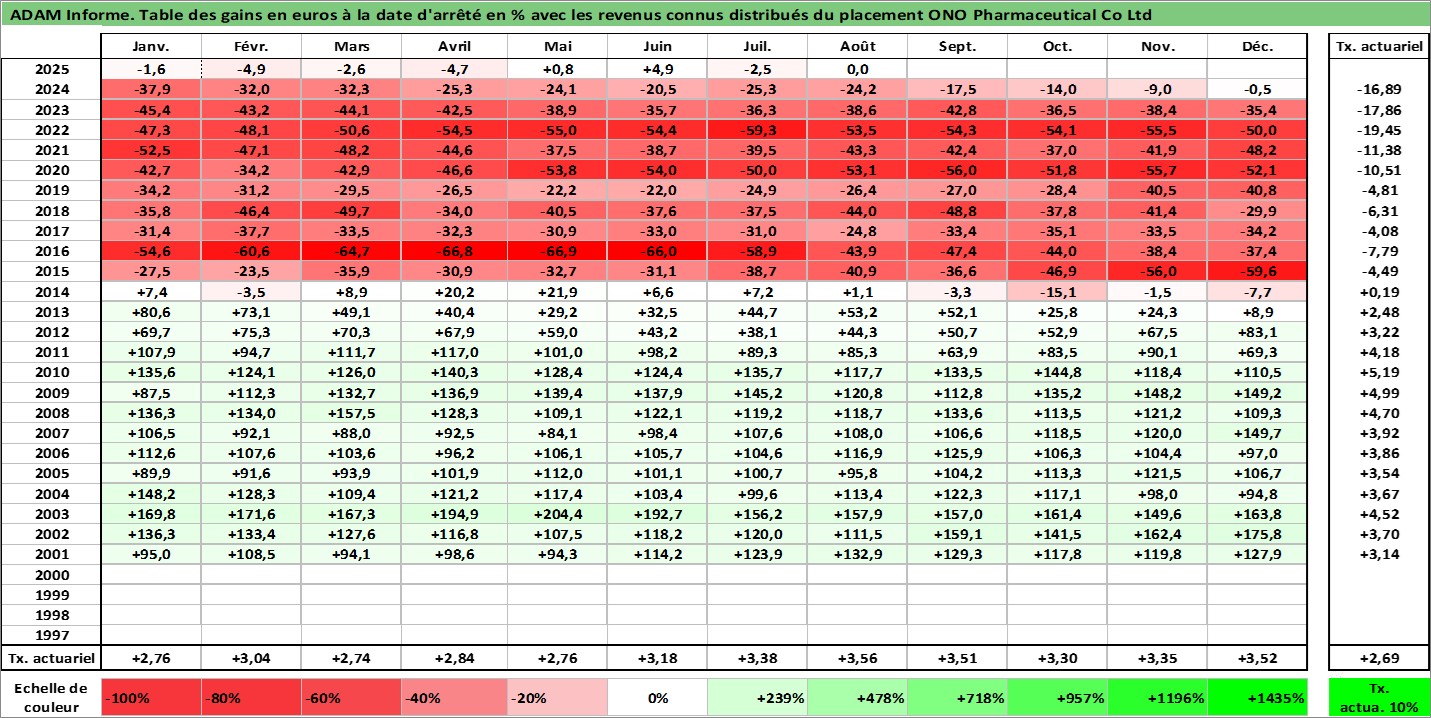Select the -100% color scale swatch

tap(151, 698)
